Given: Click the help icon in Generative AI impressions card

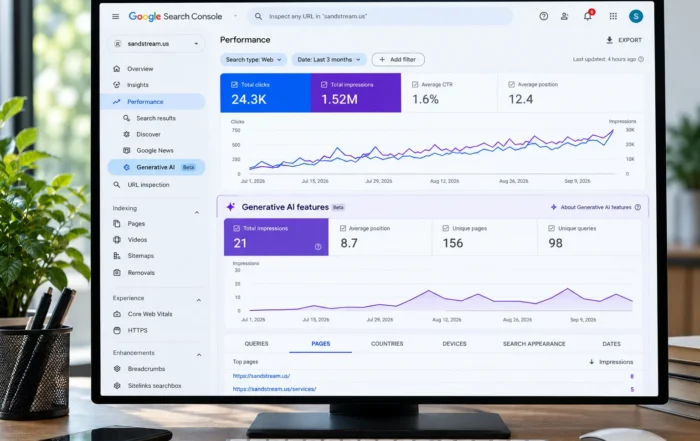Looking at the screenshot, I should (x=318, y=247).
